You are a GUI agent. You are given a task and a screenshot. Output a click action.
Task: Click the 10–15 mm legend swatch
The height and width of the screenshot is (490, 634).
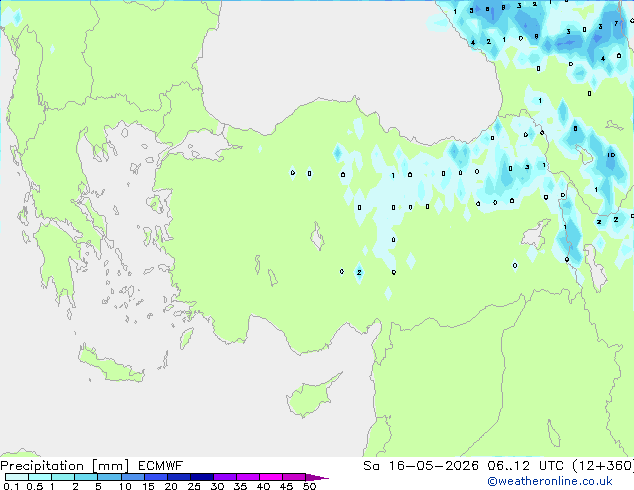[132, 477]
